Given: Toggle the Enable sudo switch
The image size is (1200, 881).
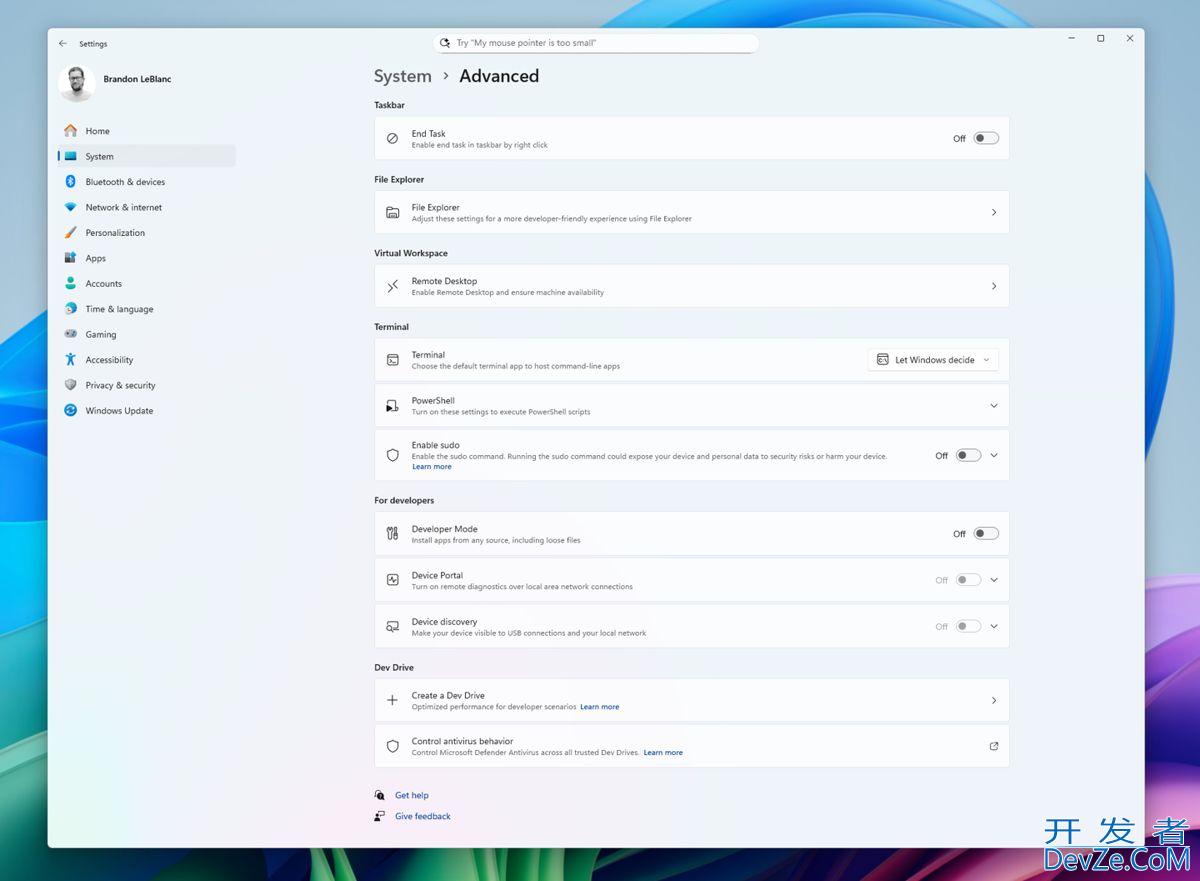Looking at the screenshot, I should (x=968, y=455).
